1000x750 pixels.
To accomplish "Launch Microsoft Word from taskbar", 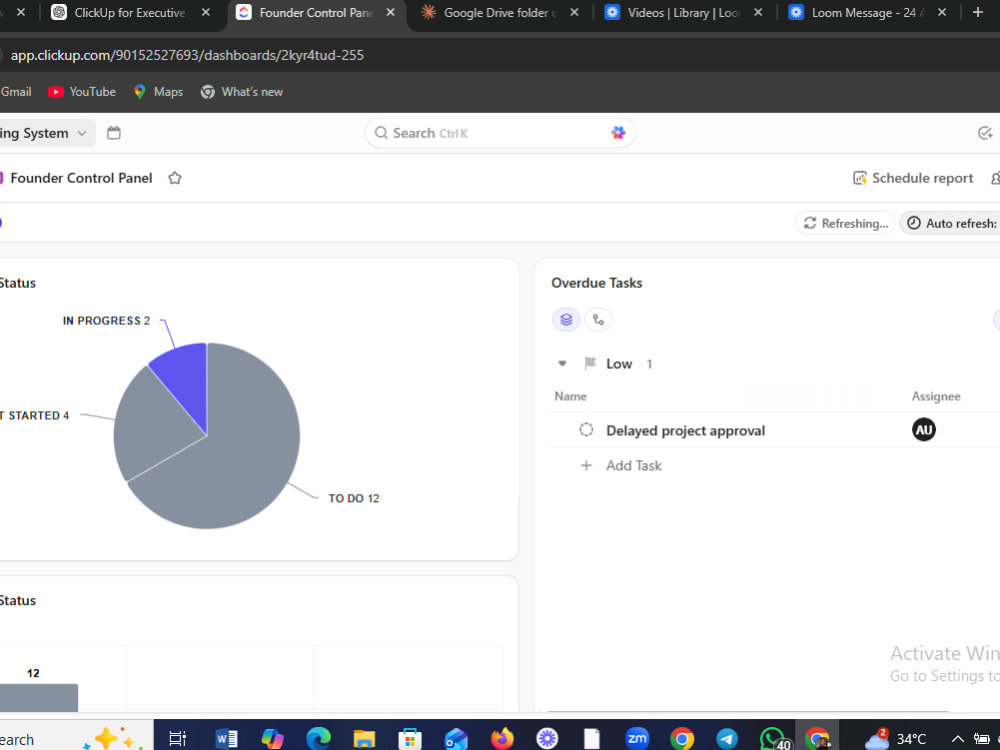I will (226, 739).
